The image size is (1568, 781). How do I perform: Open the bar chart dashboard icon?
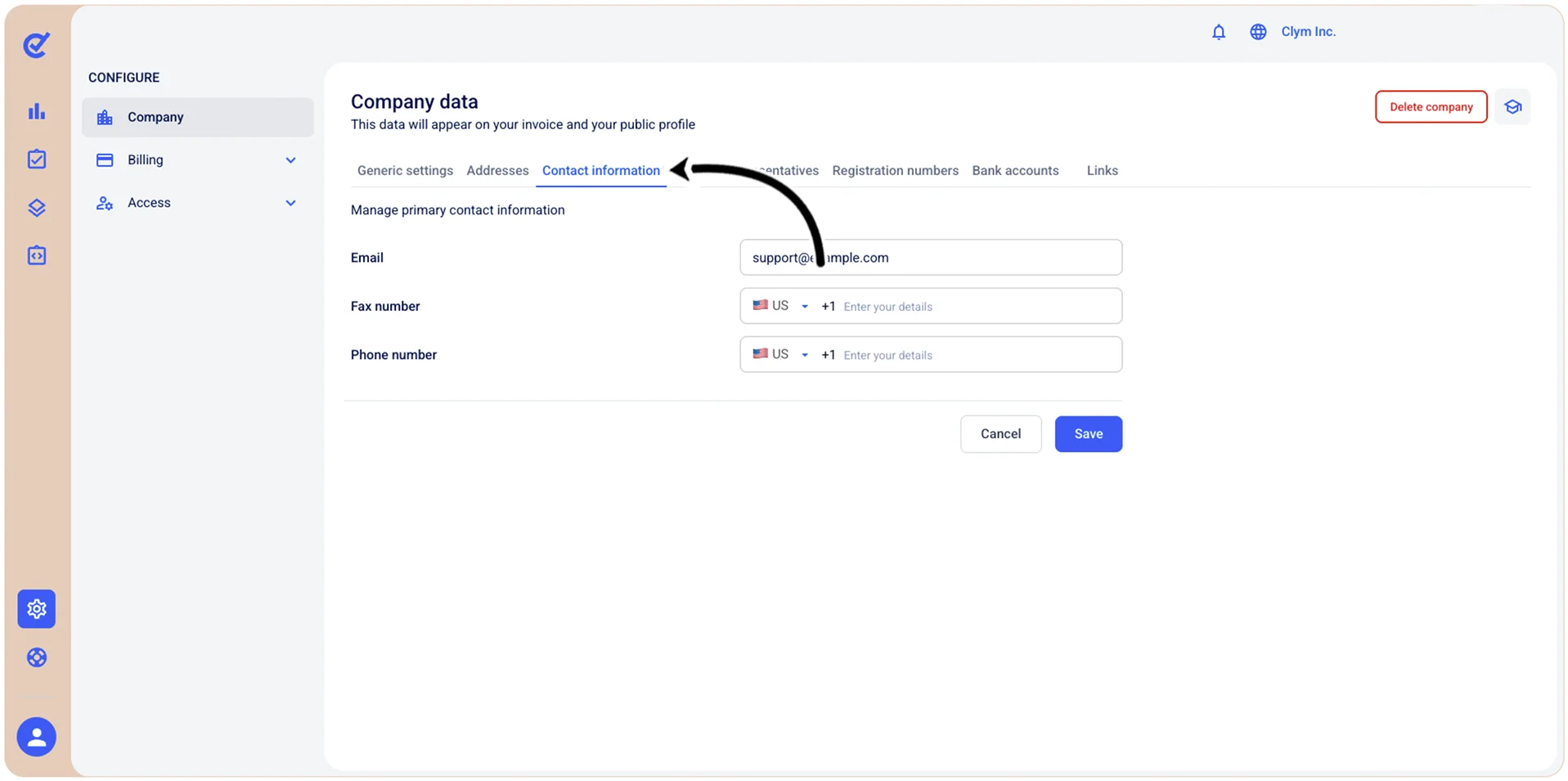pyautogui.click(x=37, y=111)
